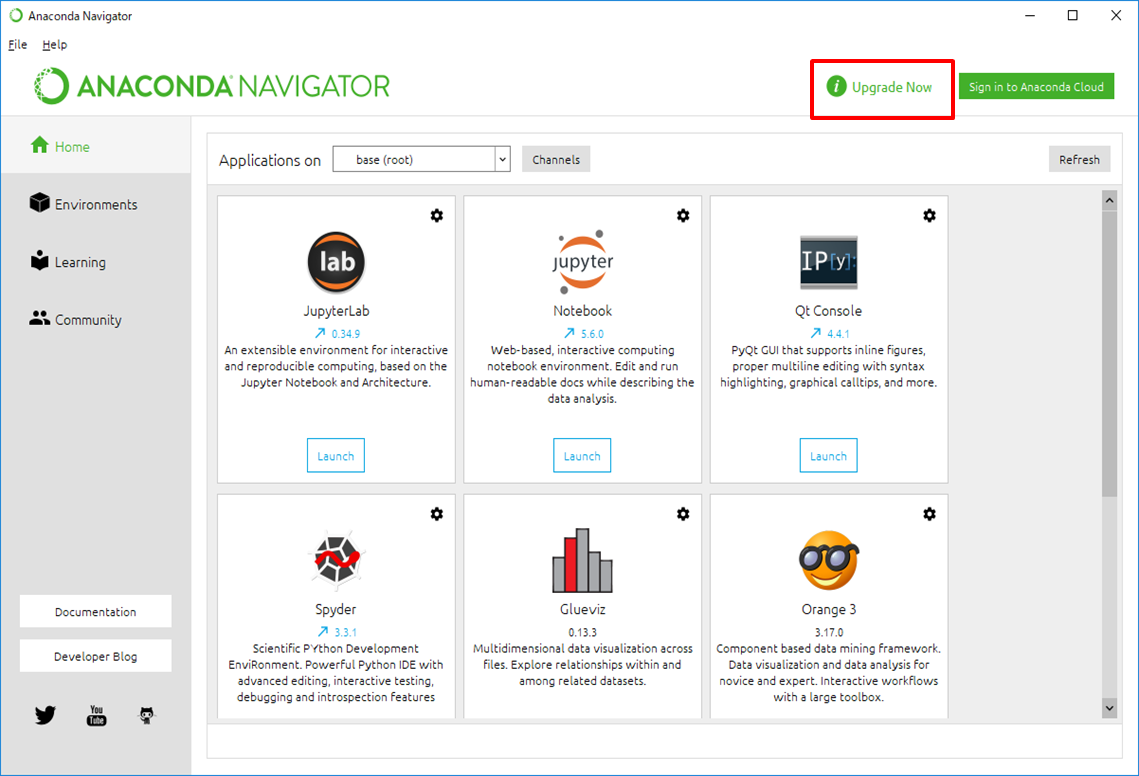Click scrollbar up arrow
The height and width of the screenshot is (776, 1139).
1109,200
